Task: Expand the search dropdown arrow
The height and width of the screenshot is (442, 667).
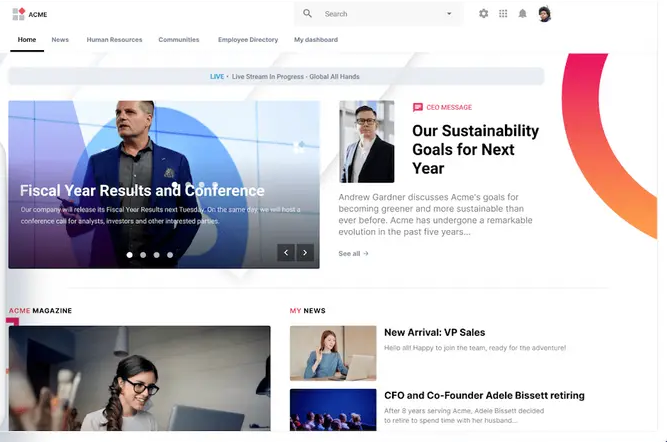Action: pos(449,14)
